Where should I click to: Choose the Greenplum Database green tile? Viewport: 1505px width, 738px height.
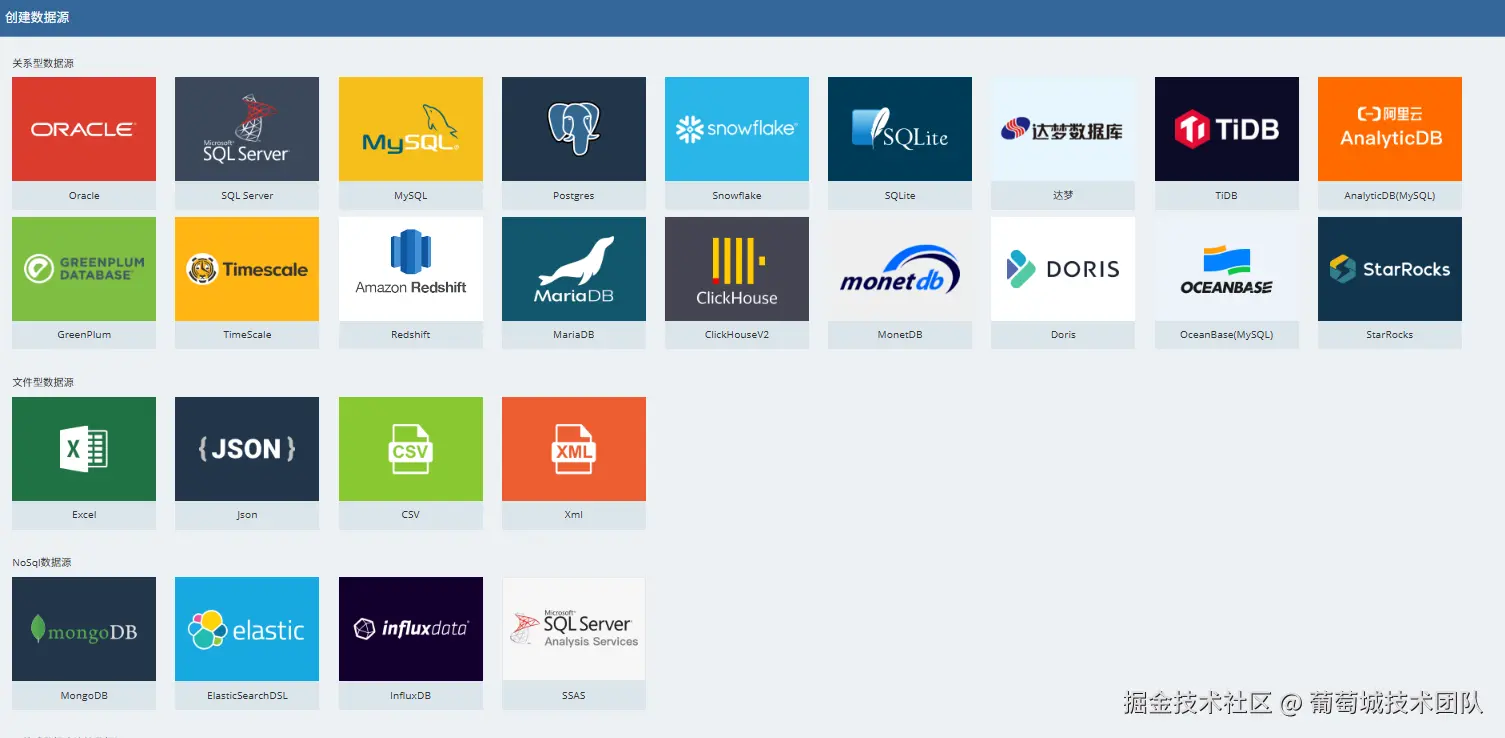[84, 269]
